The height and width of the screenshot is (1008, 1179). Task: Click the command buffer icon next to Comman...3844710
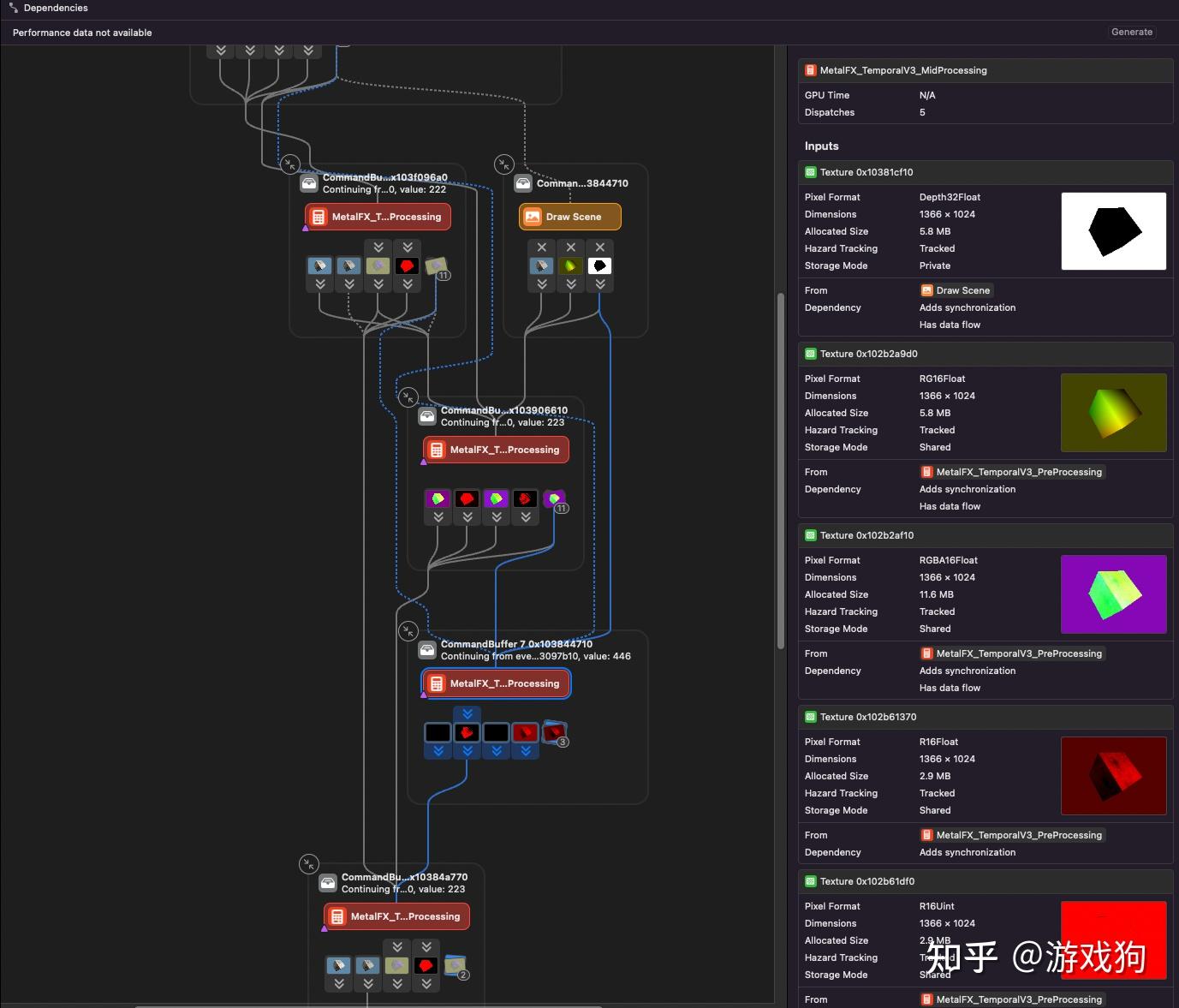[x=523, y=183]
